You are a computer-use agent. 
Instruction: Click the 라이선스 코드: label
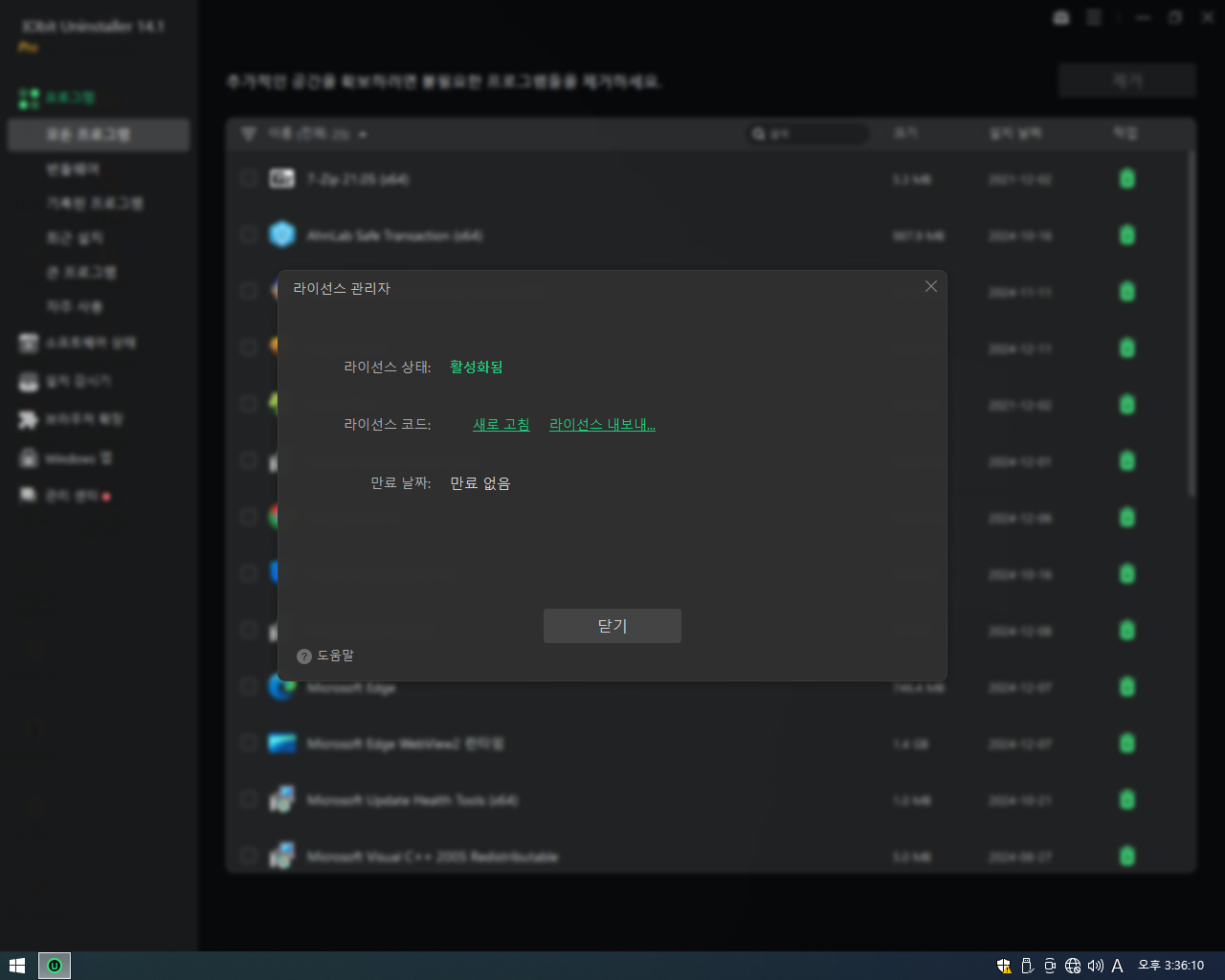point(388,424)
